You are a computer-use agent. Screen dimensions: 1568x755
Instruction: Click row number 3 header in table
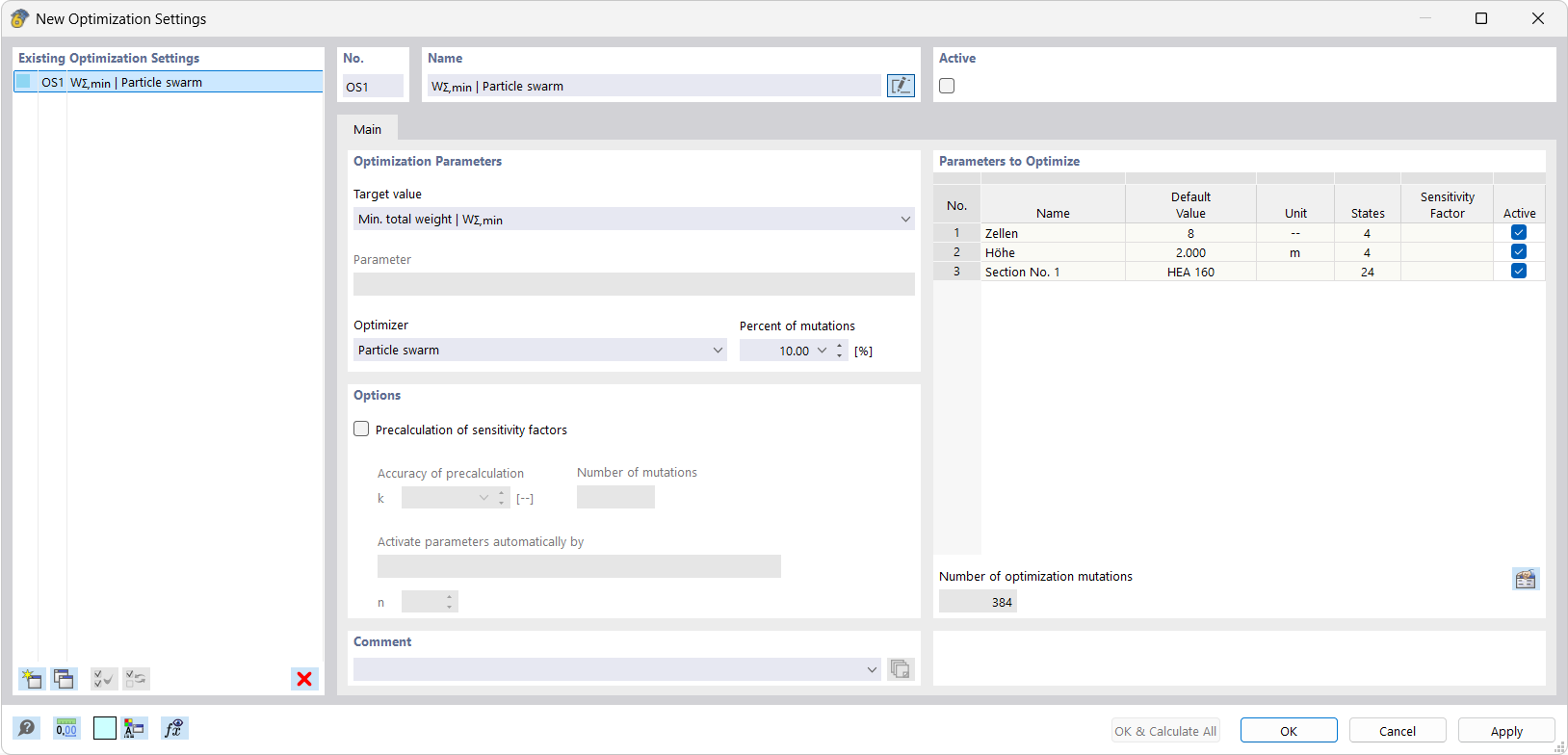tap(956, 272)
